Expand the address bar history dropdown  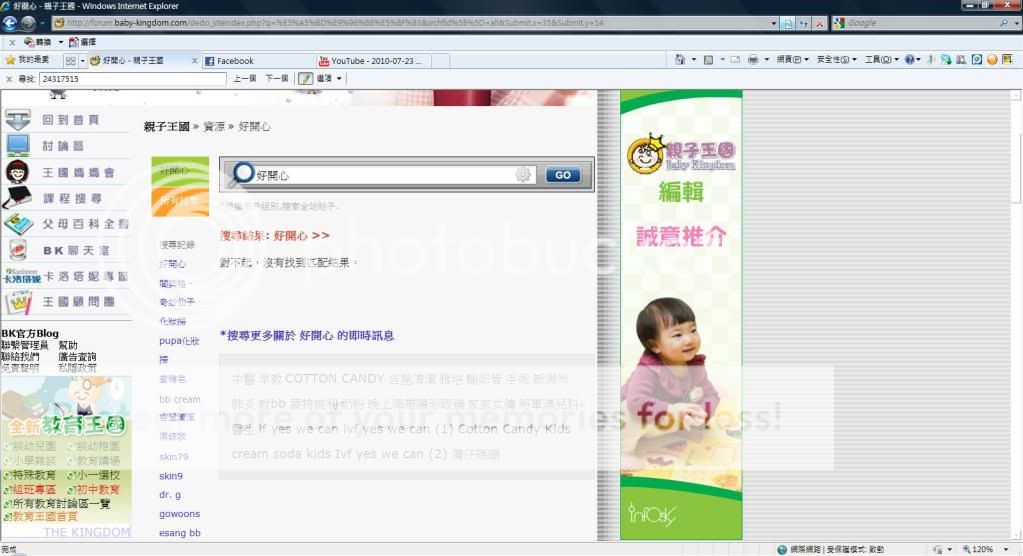[774, 23]
